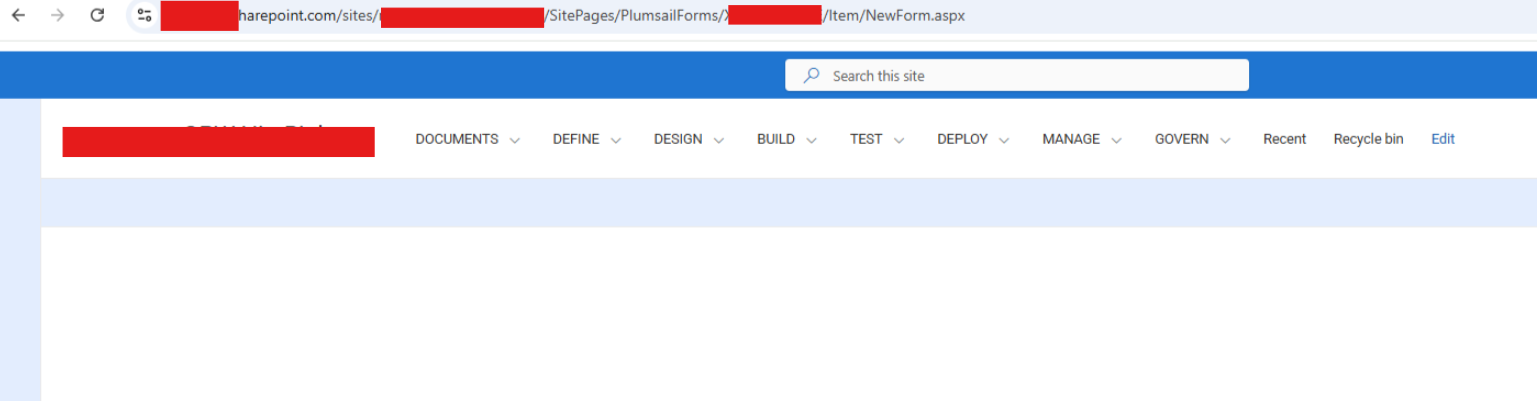Expand the DEPLOY chevron
This screenshot has width=1537, height=401.
[1004, 141]
